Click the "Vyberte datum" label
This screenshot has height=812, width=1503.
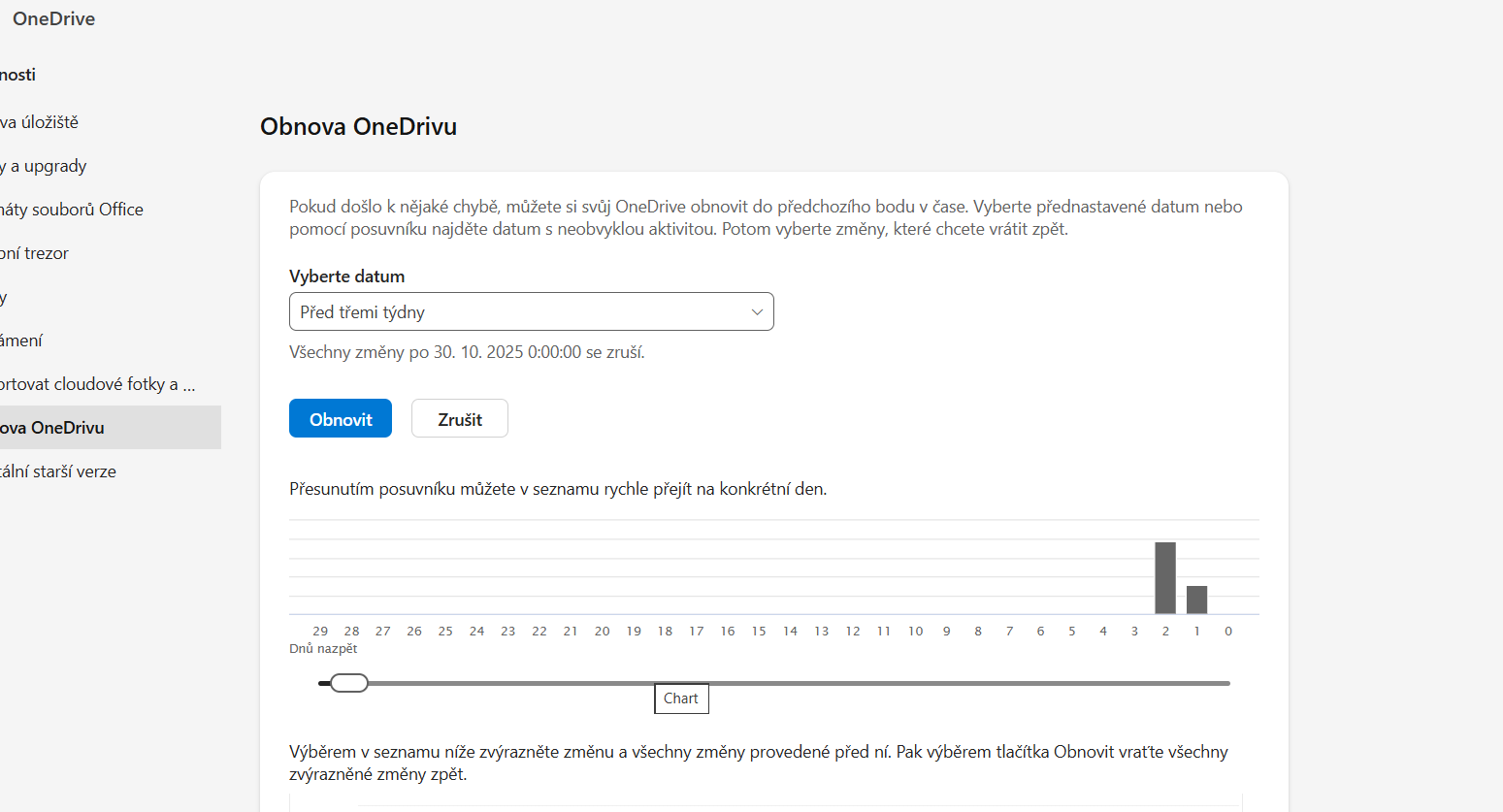click(346, 276)
